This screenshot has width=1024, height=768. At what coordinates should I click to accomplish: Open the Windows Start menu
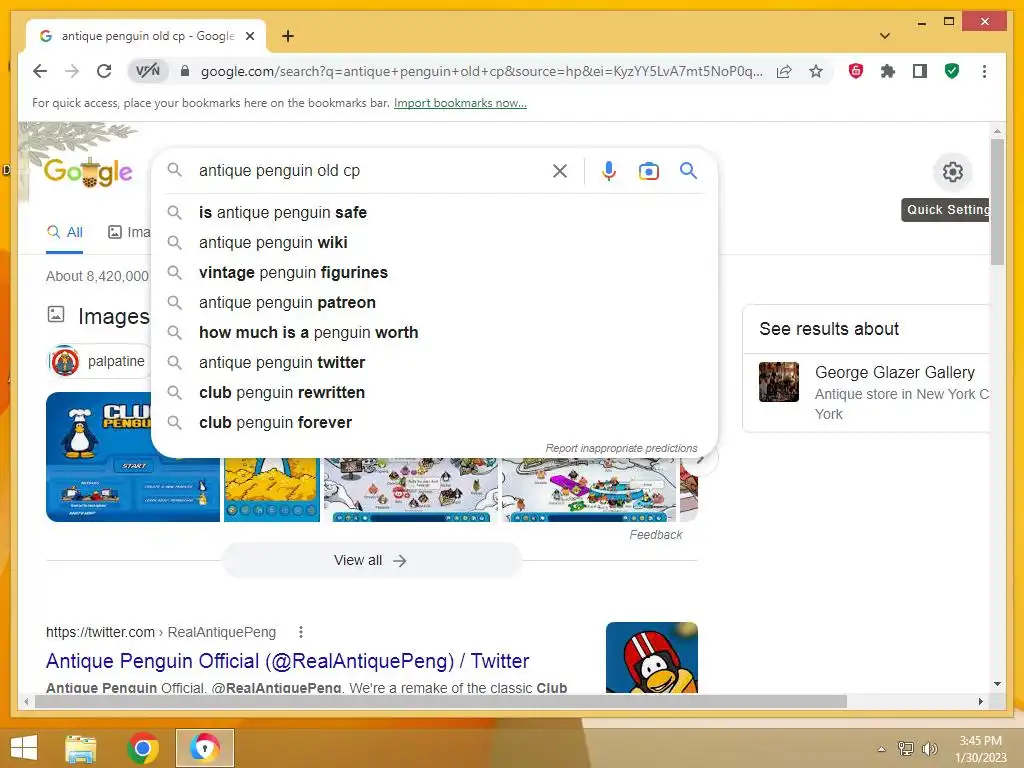(24, 748)
